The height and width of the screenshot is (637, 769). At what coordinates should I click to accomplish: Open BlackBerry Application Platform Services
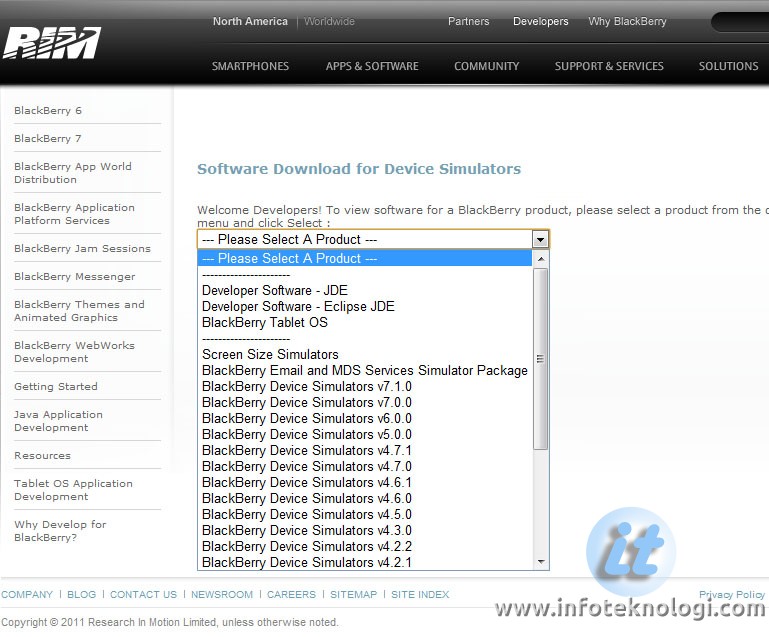[74, 214]
